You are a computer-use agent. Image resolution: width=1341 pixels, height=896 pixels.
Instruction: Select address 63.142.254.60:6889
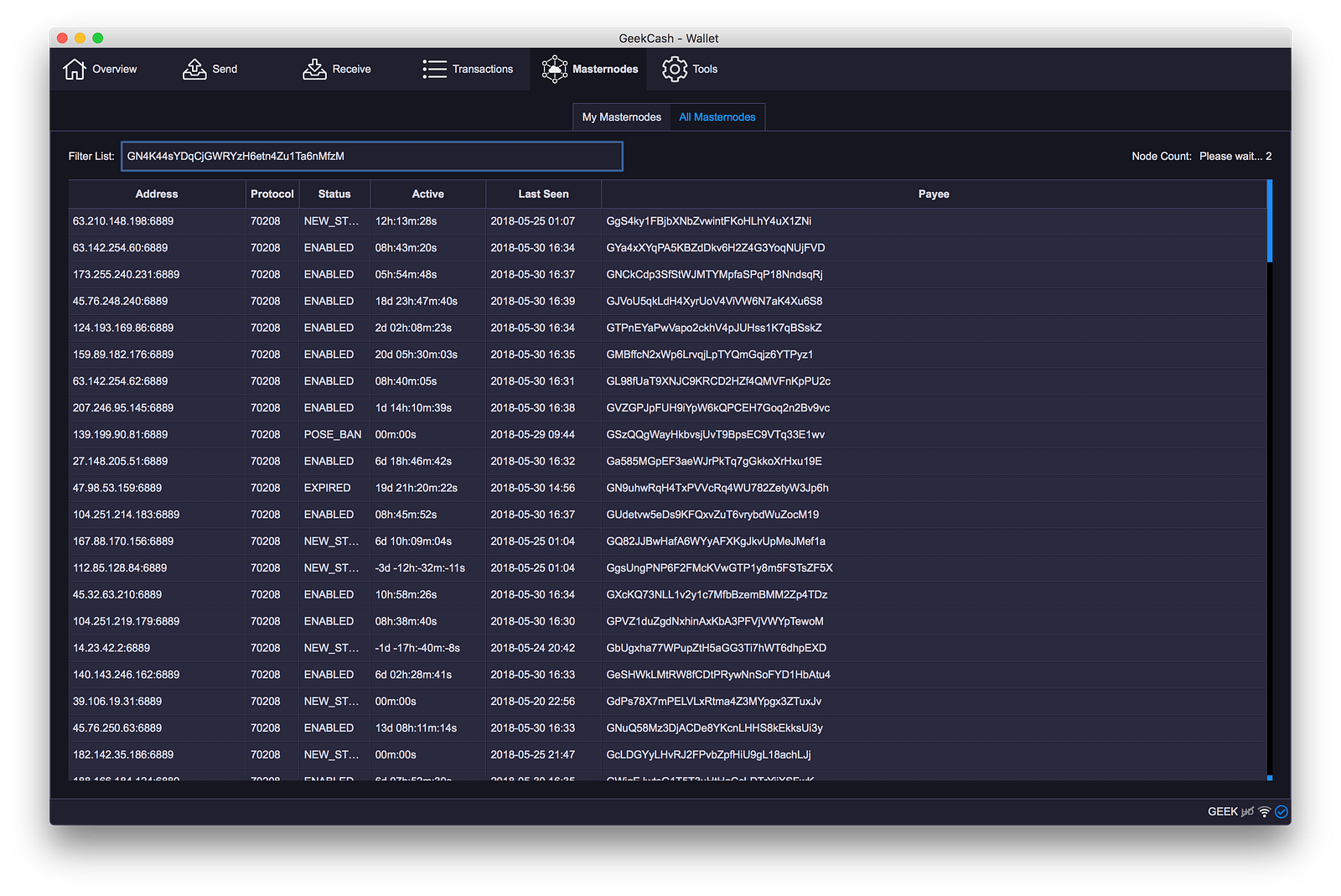pyautogui.click(x=120, y=248)
